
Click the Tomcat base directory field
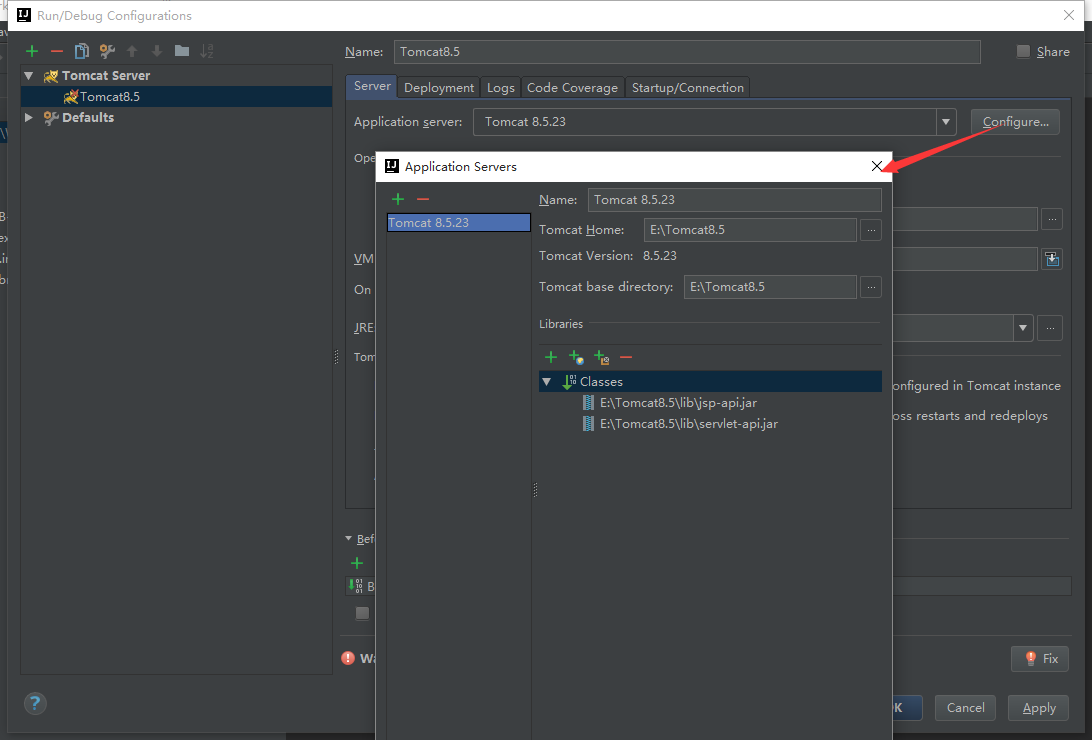770,287
